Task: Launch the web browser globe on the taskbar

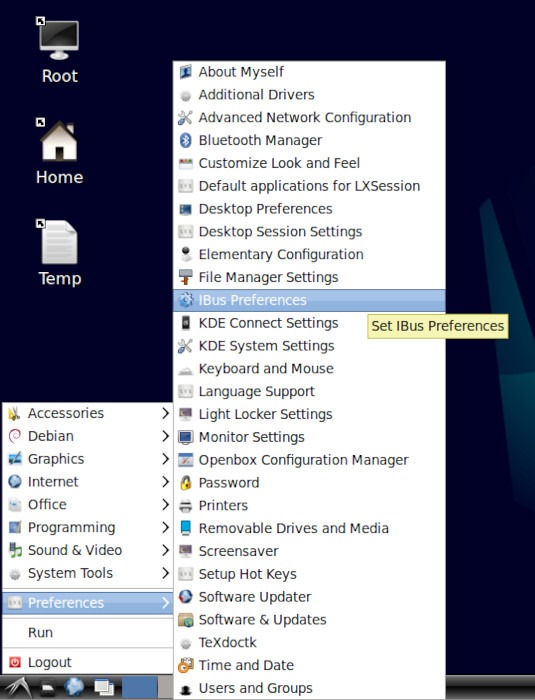Action: click(x=75, y=688)
